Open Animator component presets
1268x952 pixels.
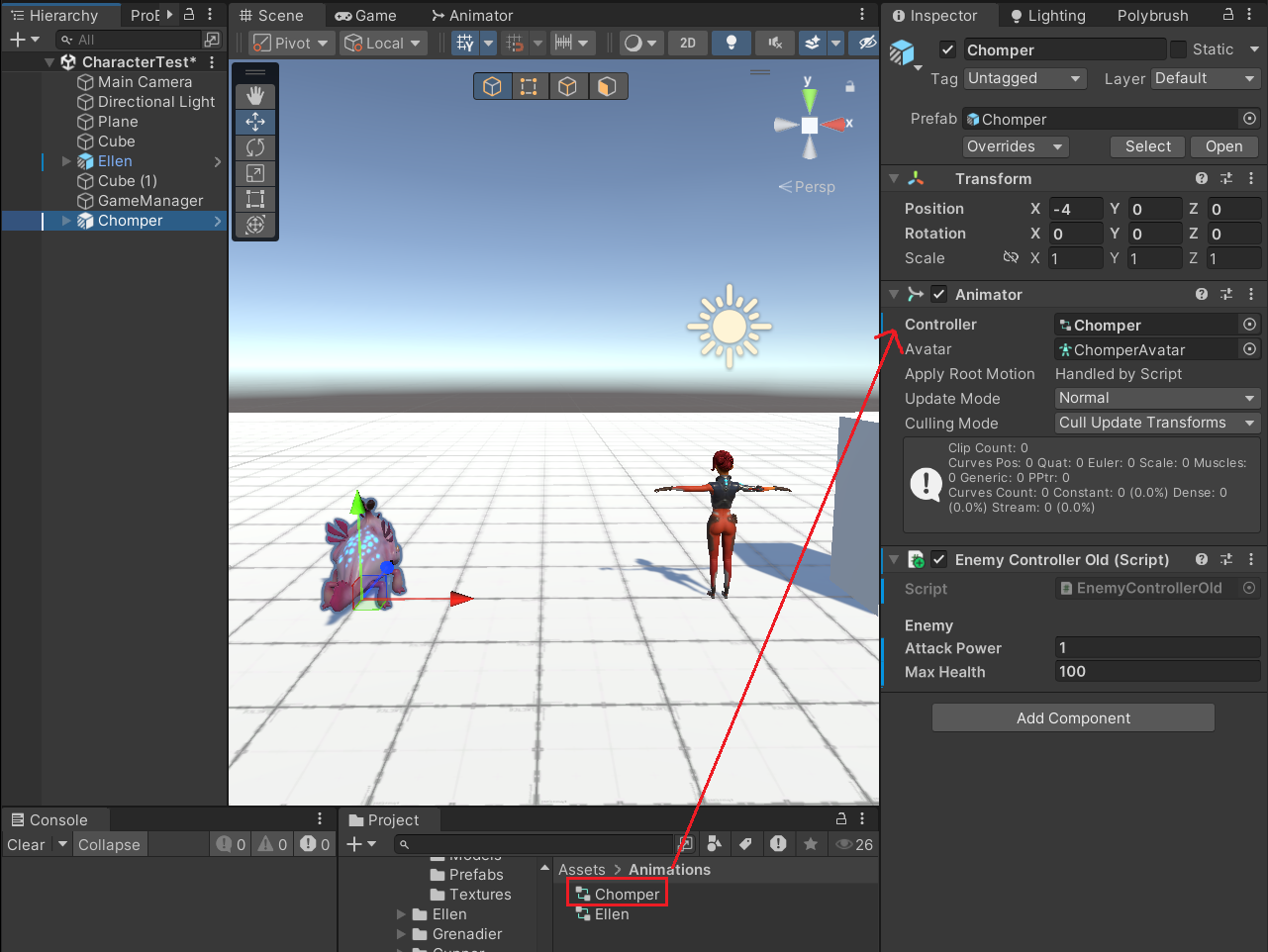point(1226,295)
